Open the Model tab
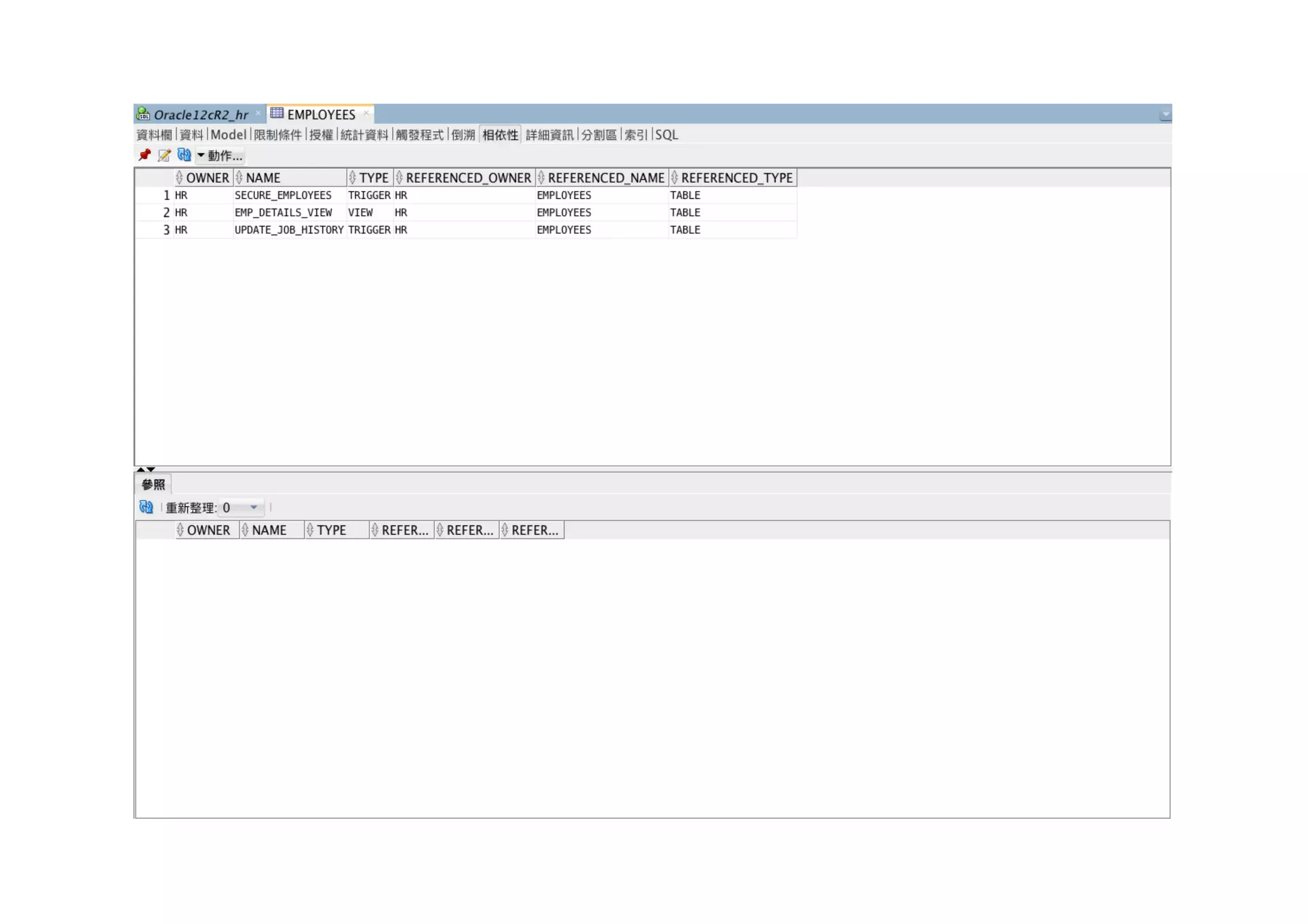Viewport: 1308px width, 924px height. click(228, 135)
